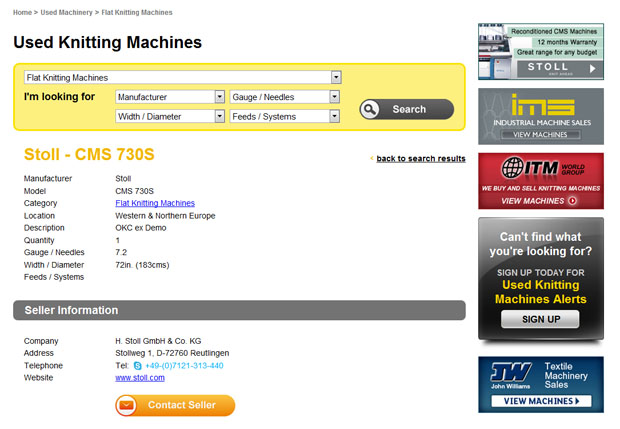Image resolution: width=620 pixels, height=429 pixels.
Task: Select the text Western & Northern Europe
Action: click(165, 216)
